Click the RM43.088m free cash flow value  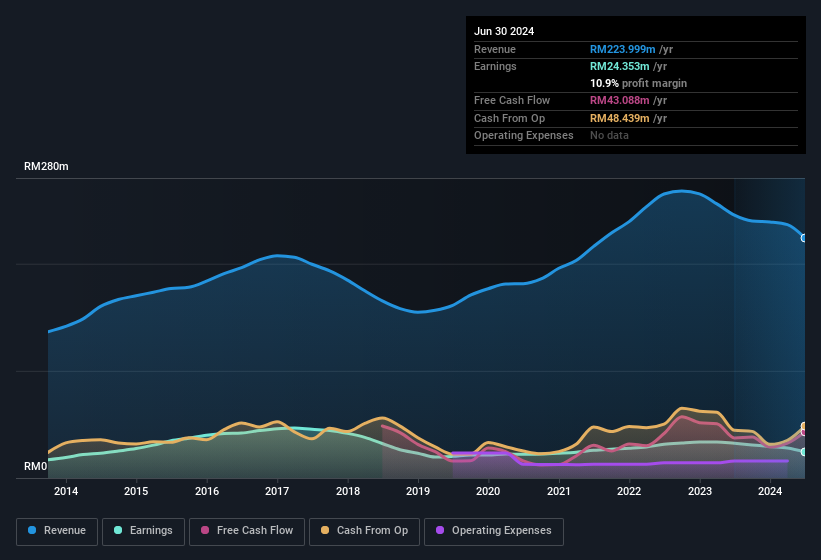tap(619, 100)
